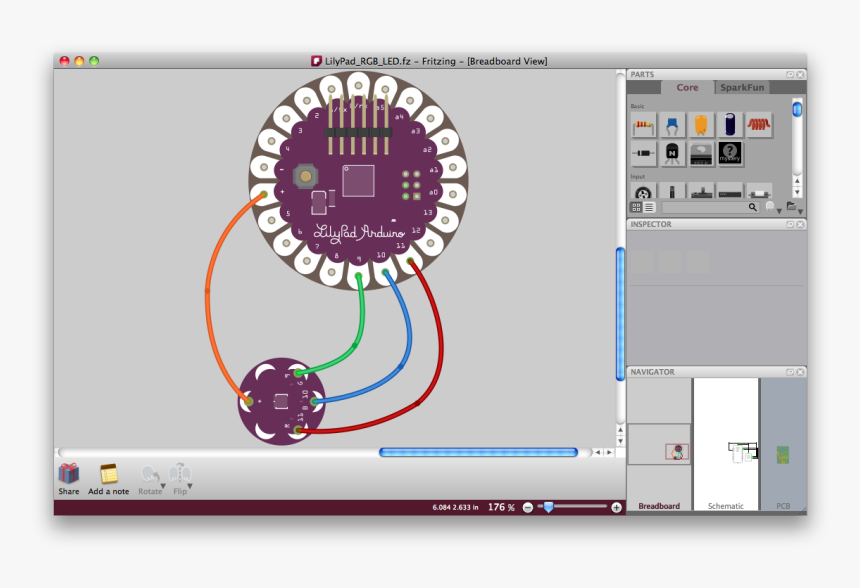Click the Parts bin scroll up arrow
The width and height of the screenshot is (860, 588).
pos(797,181)
